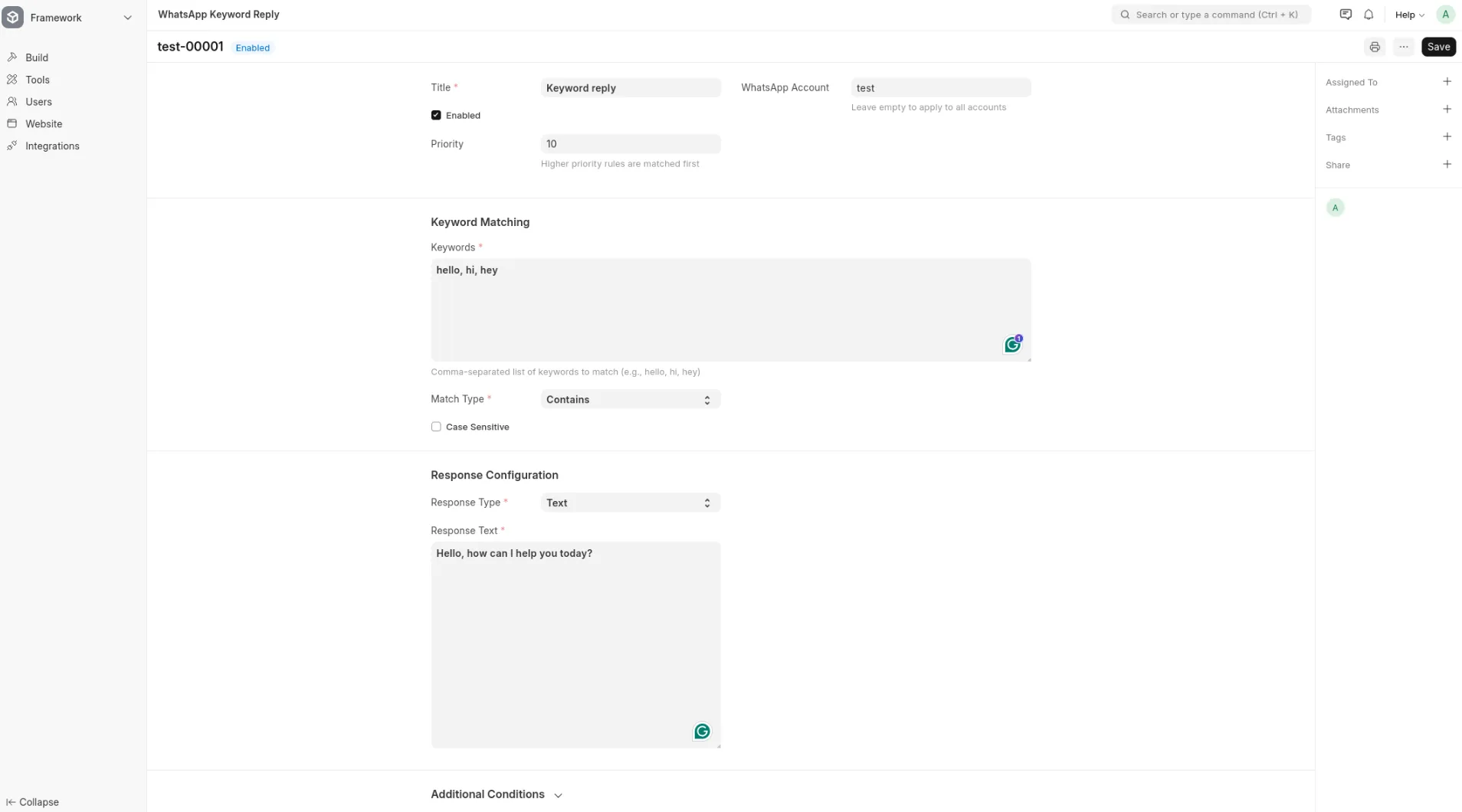The width and height of the screenshot is (1462, 812).
Task: Click the Grammarly icon in Keywords field
Action: pyautogui.click(x=1012, y=345)
